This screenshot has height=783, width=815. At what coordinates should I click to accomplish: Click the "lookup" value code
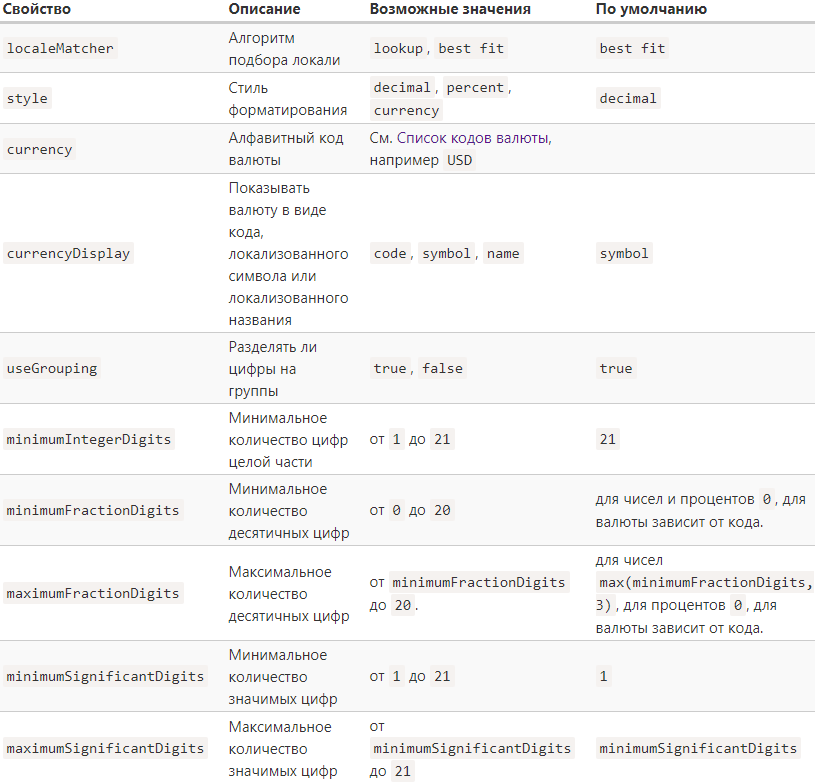click(x=398, y=48)
